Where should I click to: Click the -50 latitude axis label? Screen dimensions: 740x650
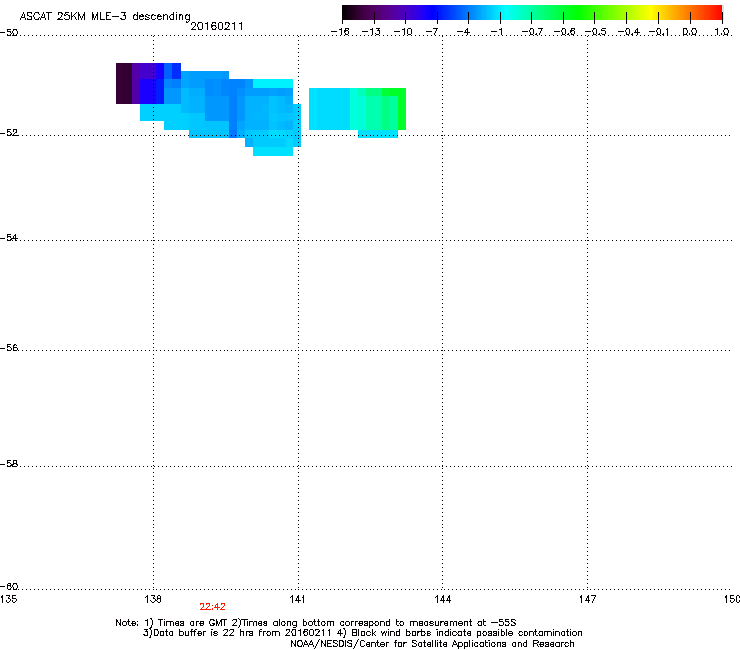(9, 33)
